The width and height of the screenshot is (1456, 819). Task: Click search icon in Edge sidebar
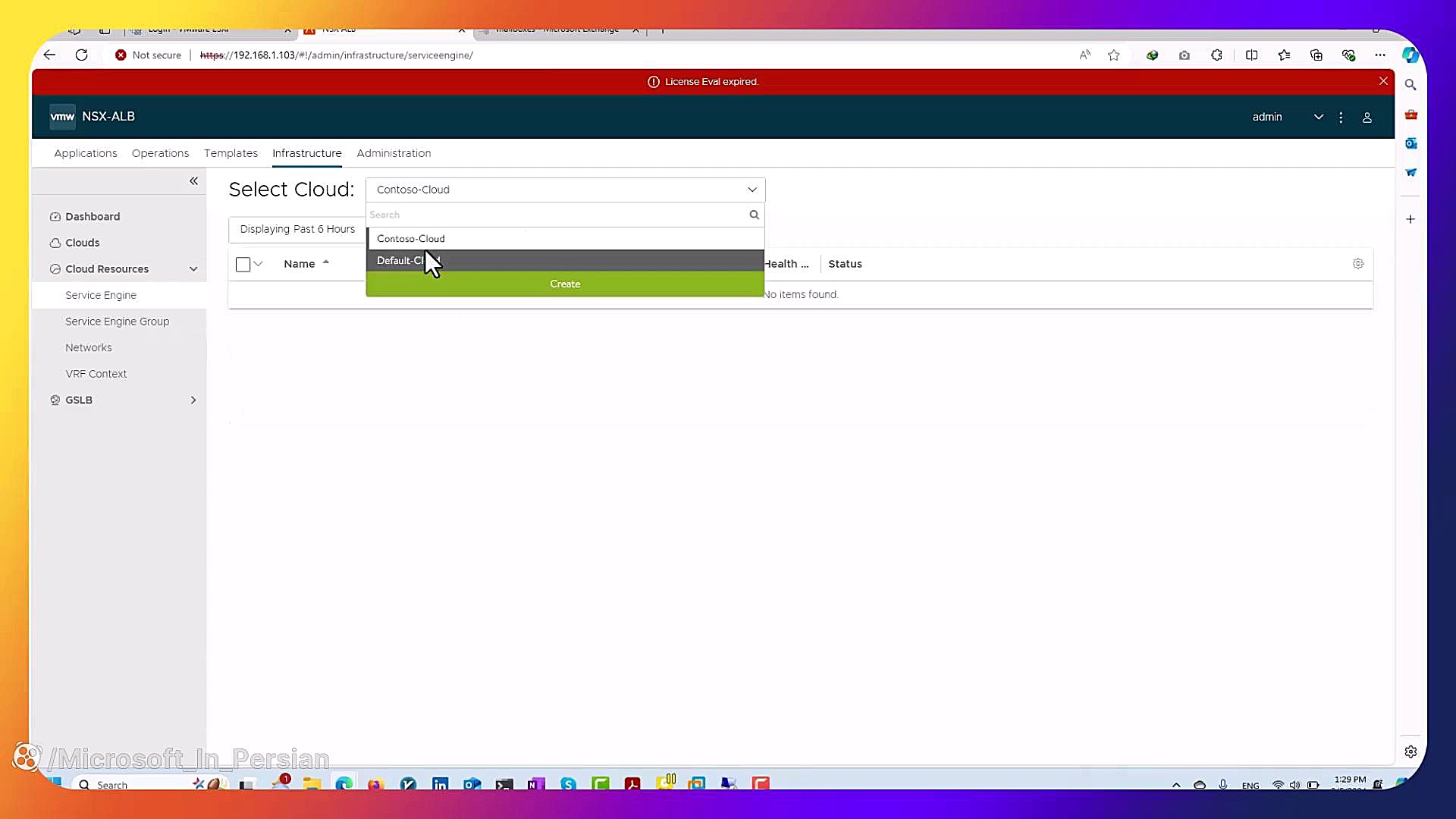tap(1410, 85)
